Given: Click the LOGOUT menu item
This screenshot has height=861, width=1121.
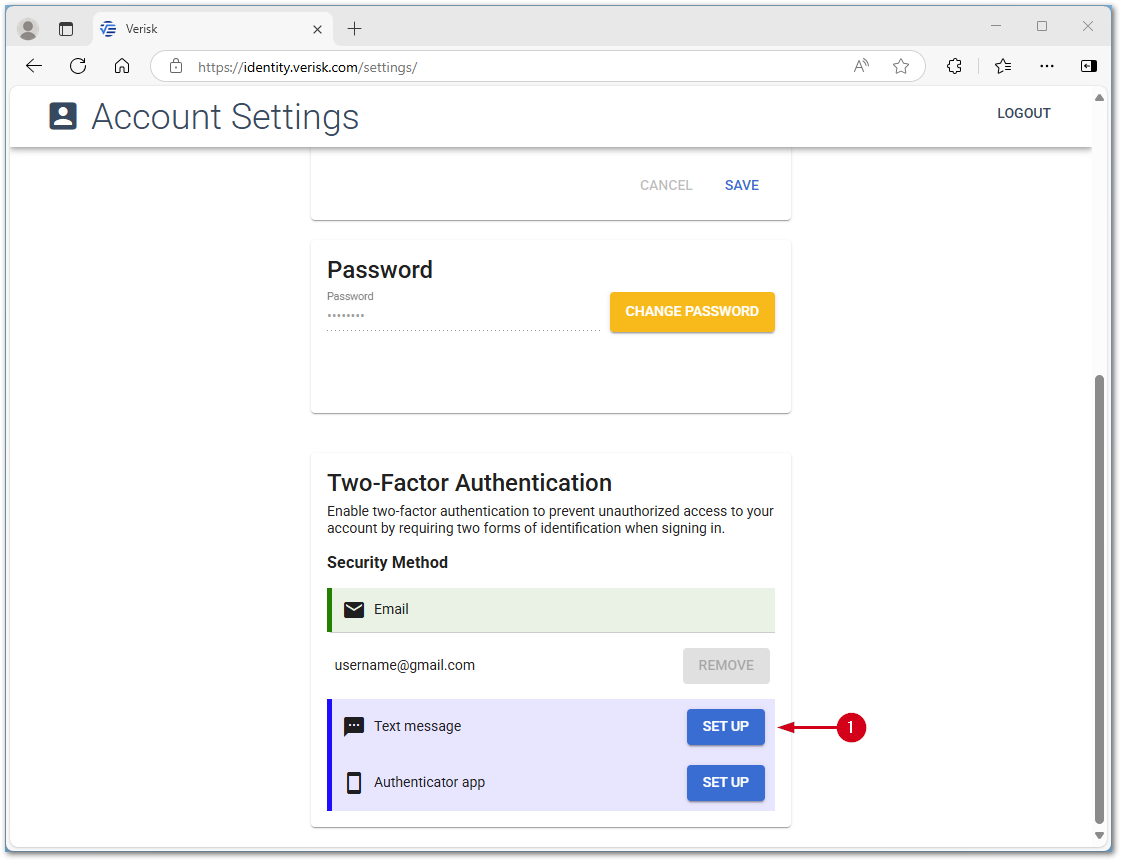Looking at the screenshot, I should [x=1023, y=113].
